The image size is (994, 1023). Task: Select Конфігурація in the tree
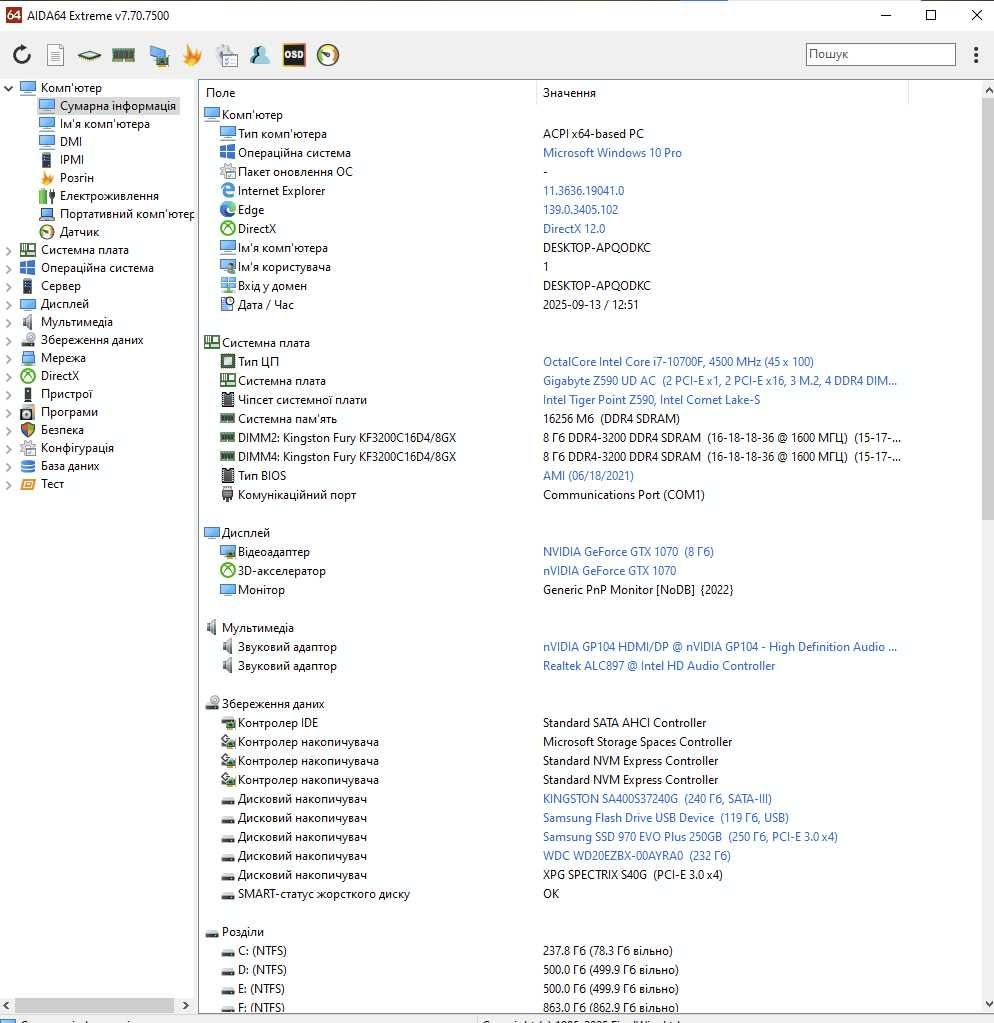tap(77, 448)
